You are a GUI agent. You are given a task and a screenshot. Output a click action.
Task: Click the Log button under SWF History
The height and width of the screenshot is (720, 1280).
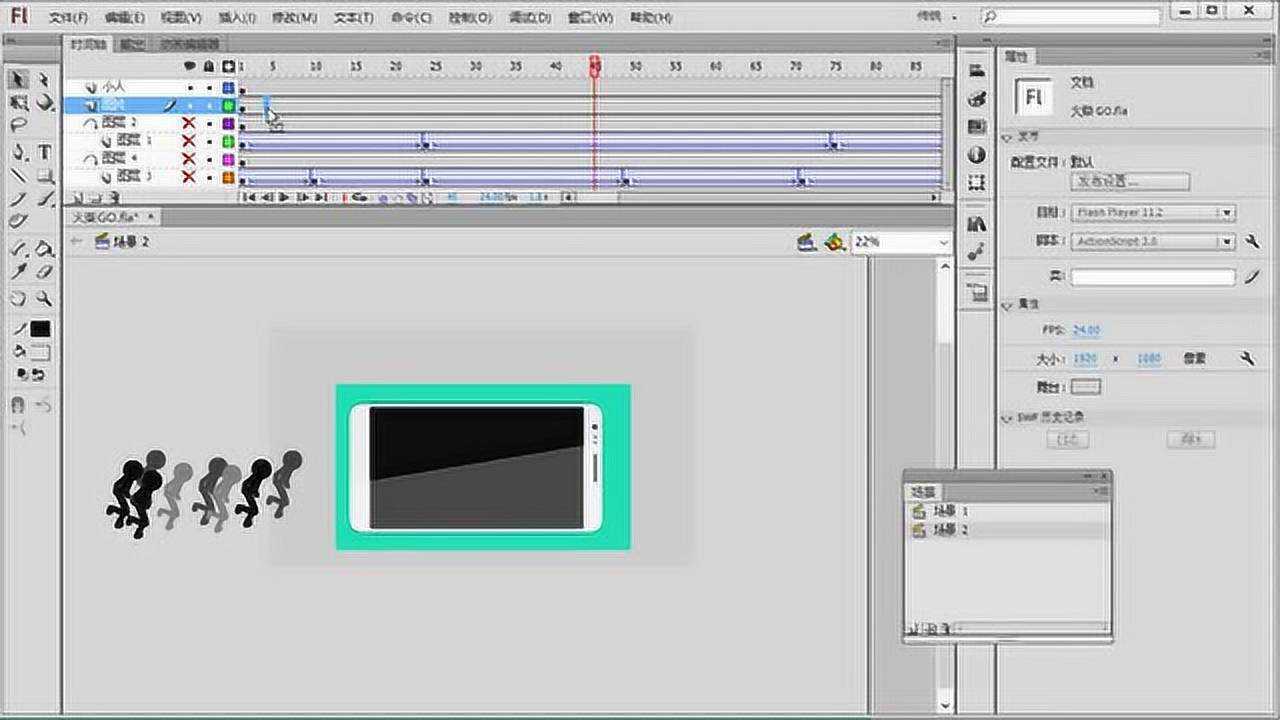click(x=1067, y=439)
